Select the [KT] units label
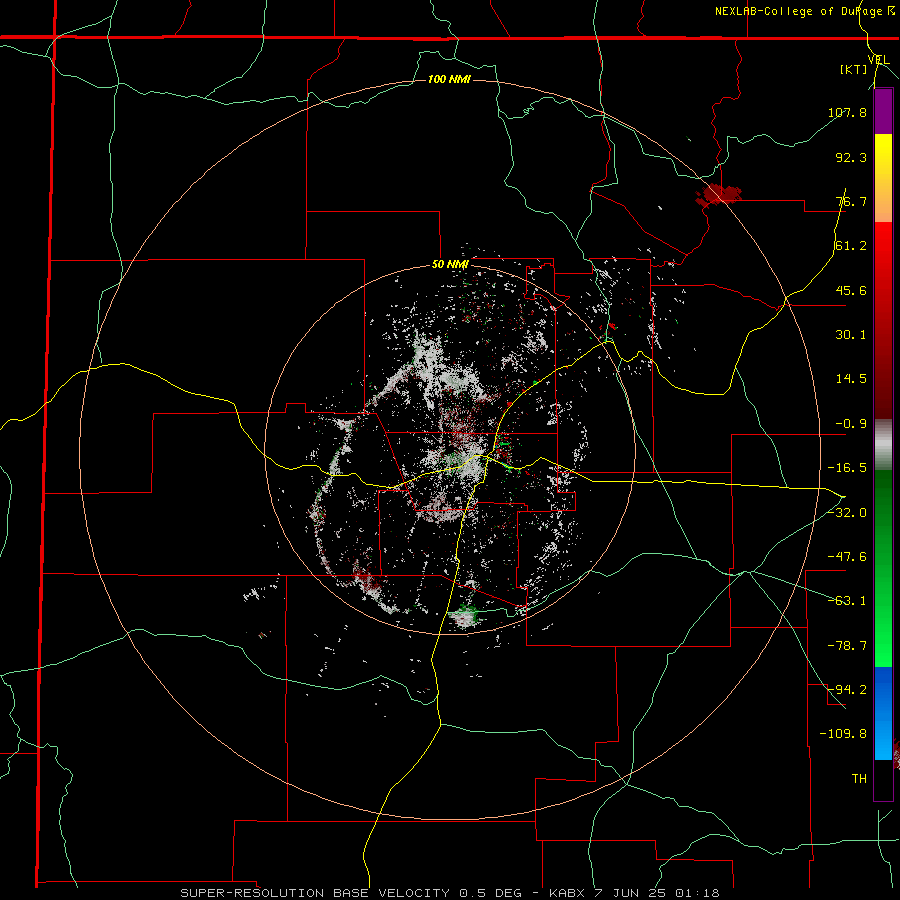 coord(853,69)
